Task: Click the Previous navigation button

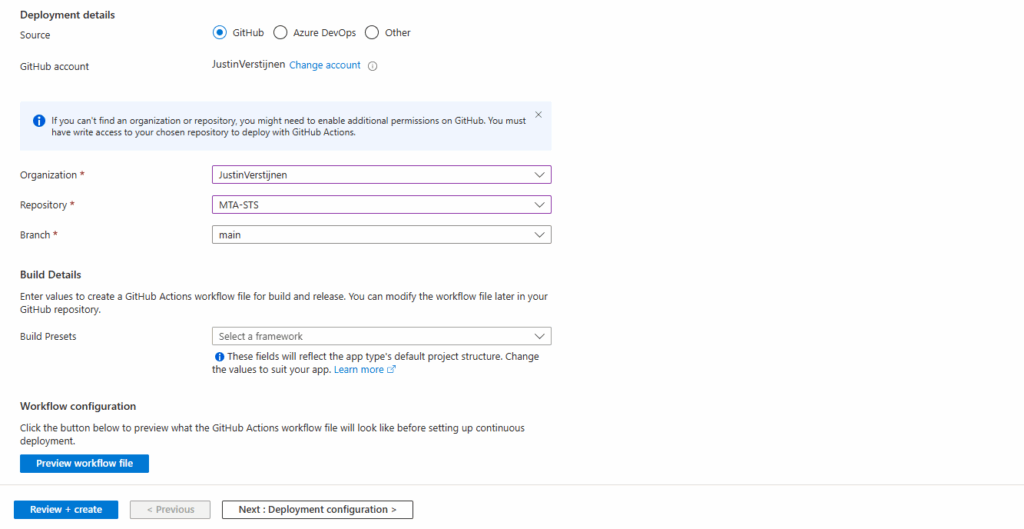Action: point(170,509)
